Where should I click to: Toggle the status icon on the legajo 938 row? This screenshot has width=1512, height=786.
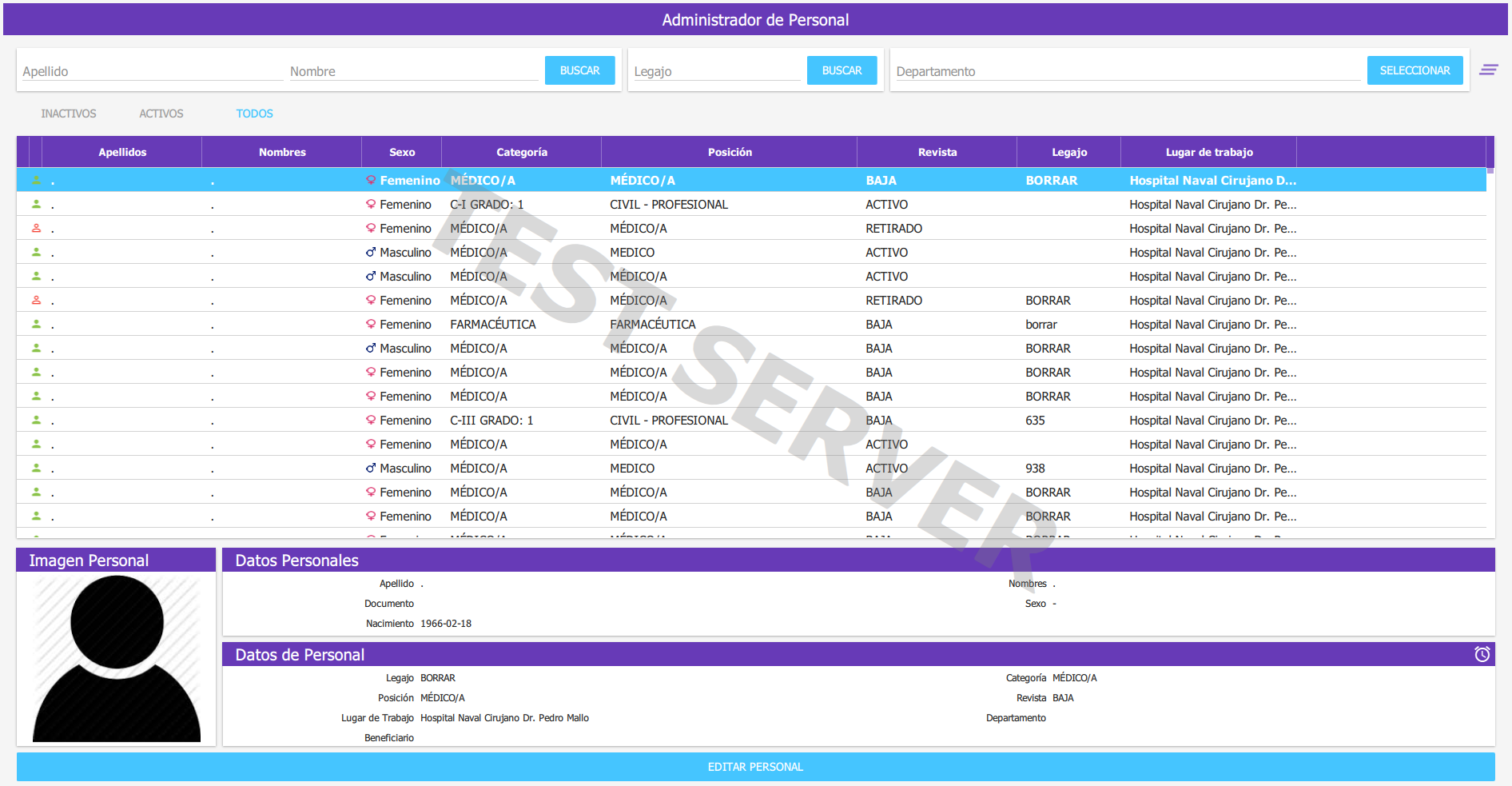tap(36, 468)
